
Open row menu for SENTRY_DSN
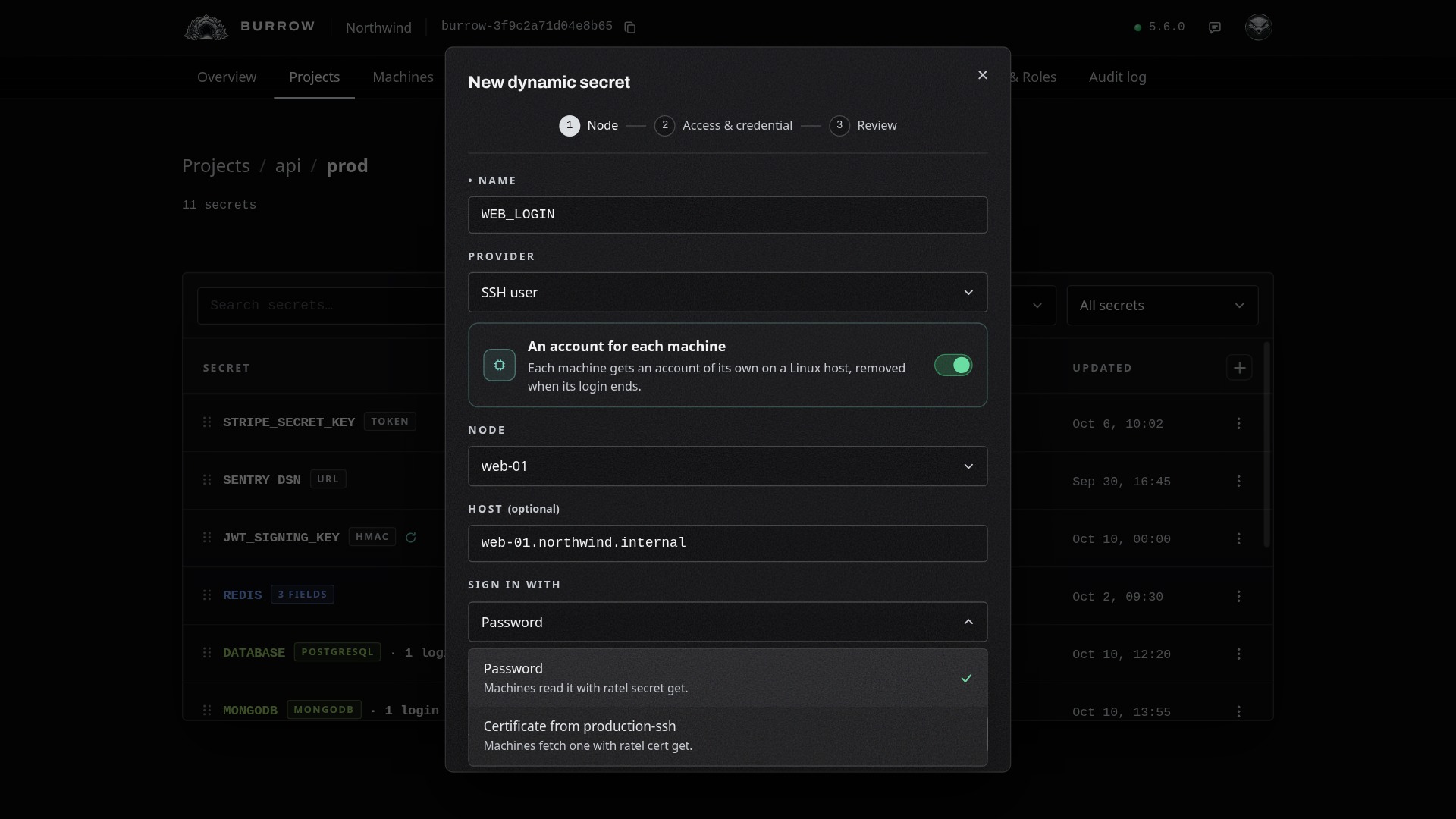1239,481
